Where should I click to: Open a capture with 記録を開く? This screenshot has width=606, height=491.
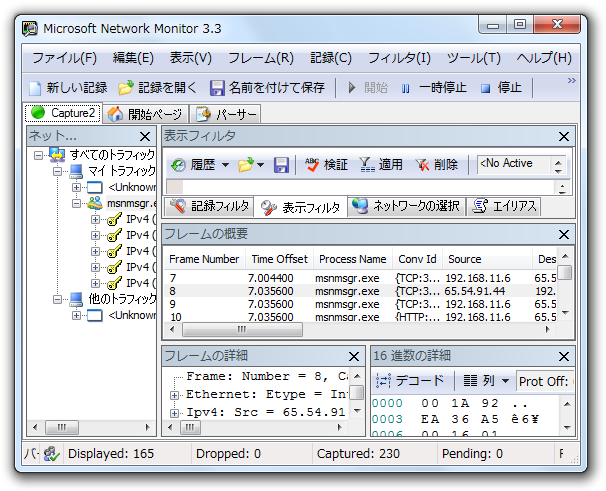click(157, 88)
